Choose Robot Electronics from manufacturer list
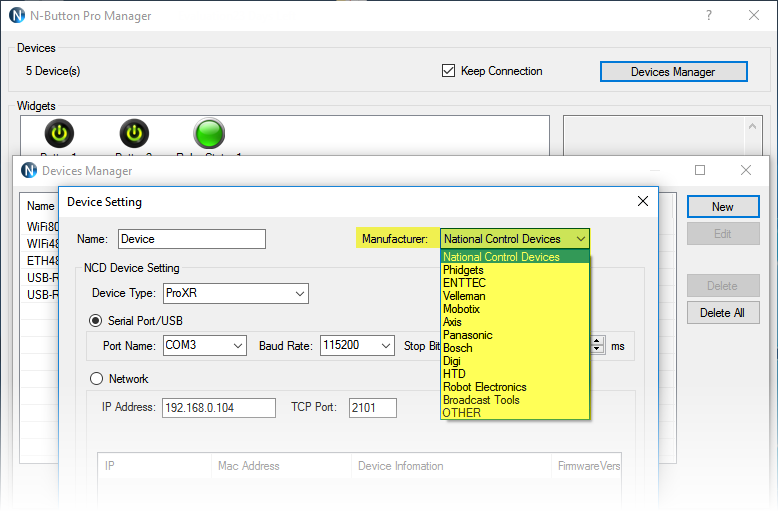778x512 pixels. tap(515, 386)
